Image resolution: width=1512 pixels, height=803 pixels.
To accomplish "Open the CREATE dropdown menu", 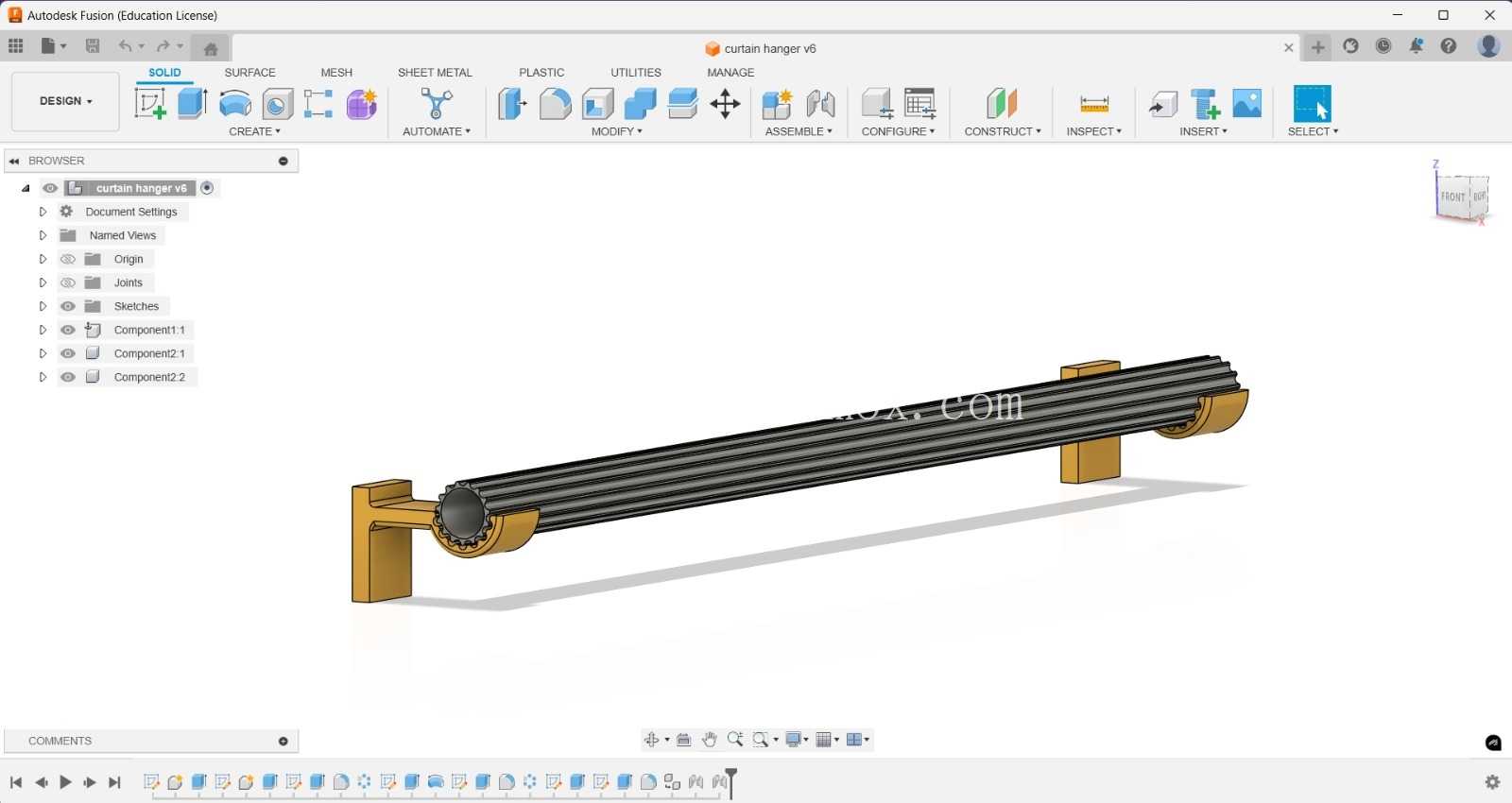I will coord(254,131).
